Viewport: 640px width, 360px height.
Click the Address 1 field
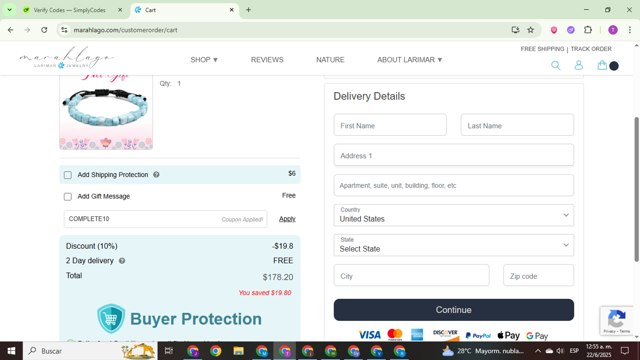tap(453, 155)
